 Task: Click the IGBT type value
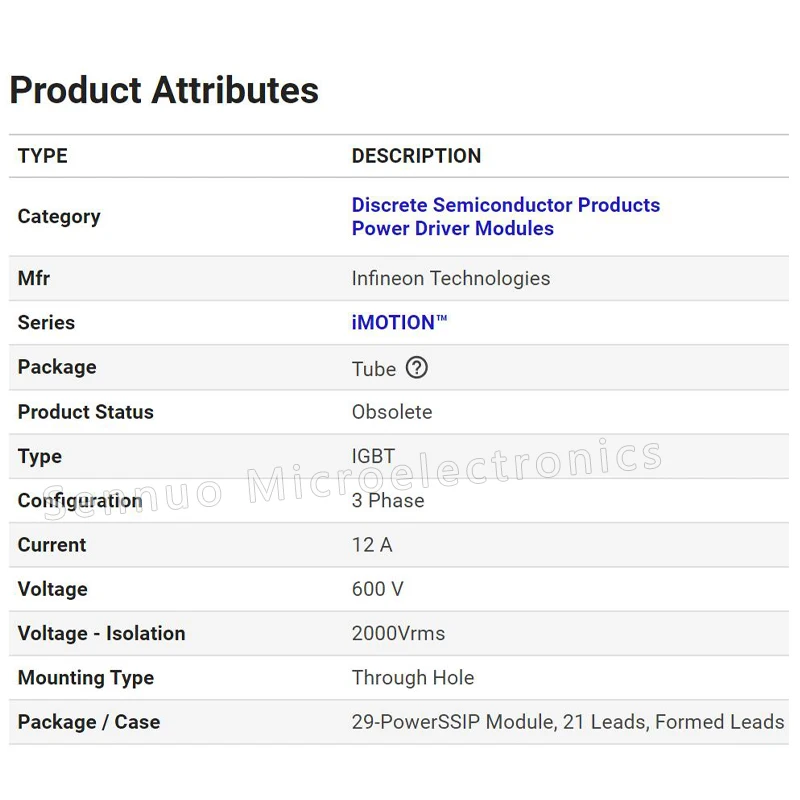[373, 456]
